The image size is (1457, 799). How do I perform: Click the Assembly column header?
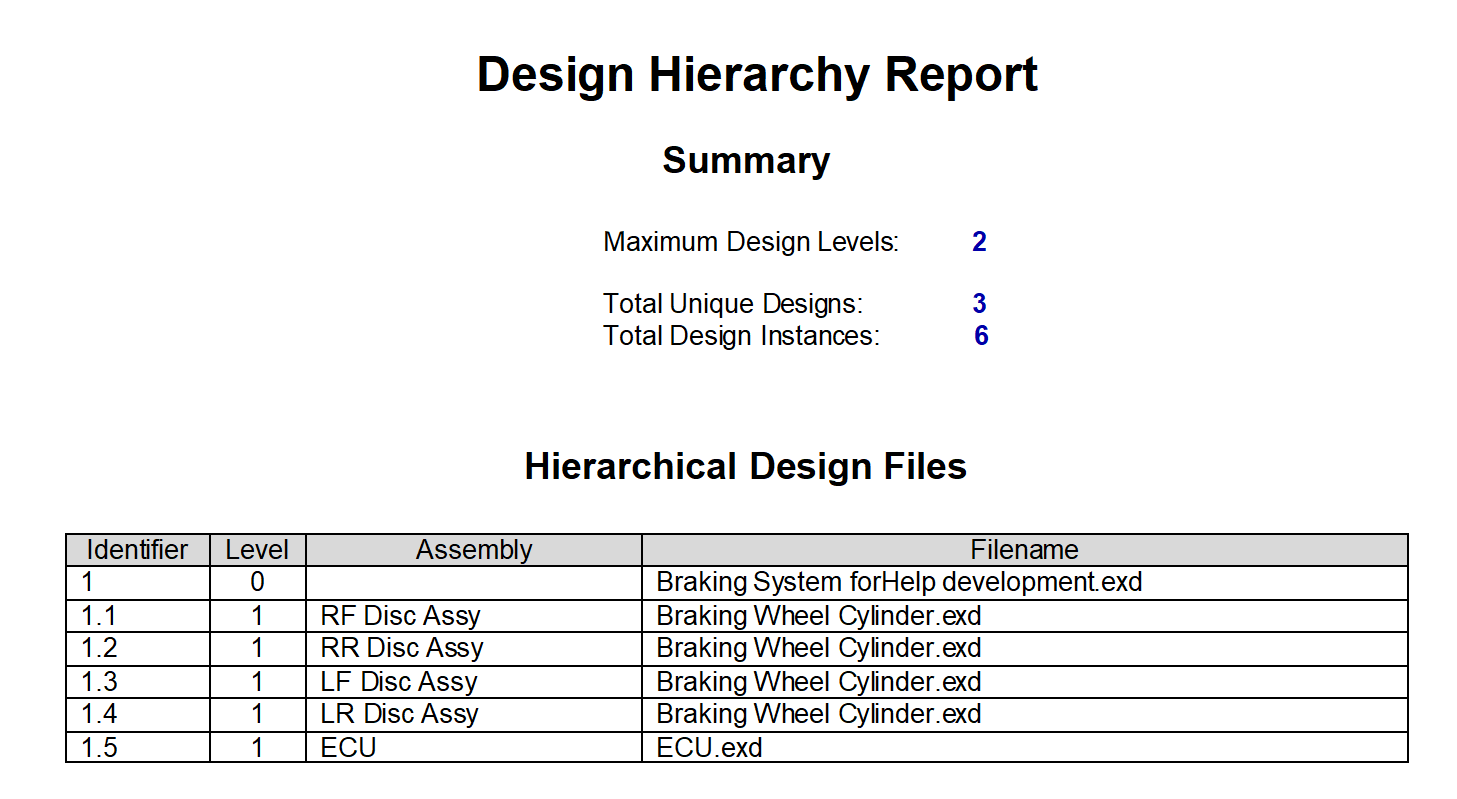click(x=474, y=550)
